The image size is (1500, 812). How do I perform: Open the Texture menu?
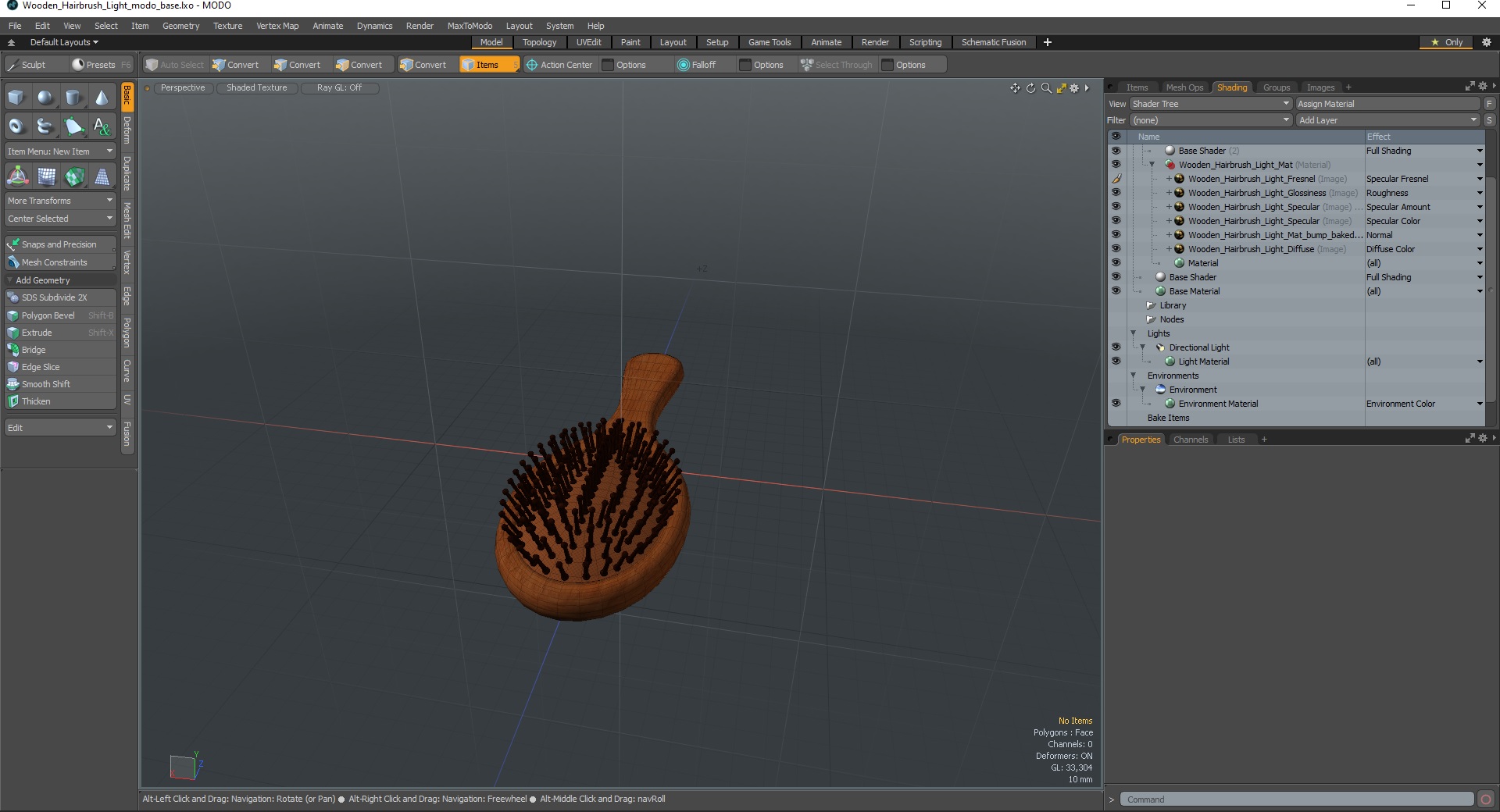(227, 26)
